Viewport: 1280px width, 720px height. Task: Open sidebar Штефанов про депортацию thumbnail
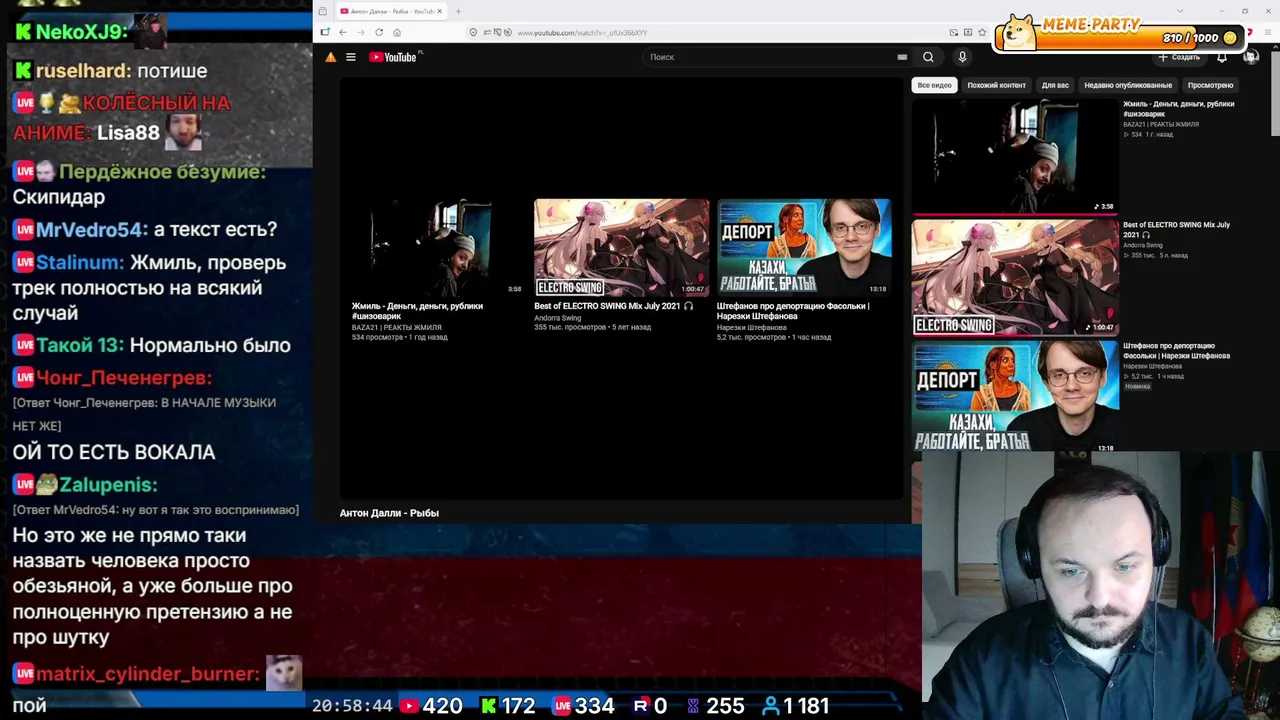(1015, 397)
